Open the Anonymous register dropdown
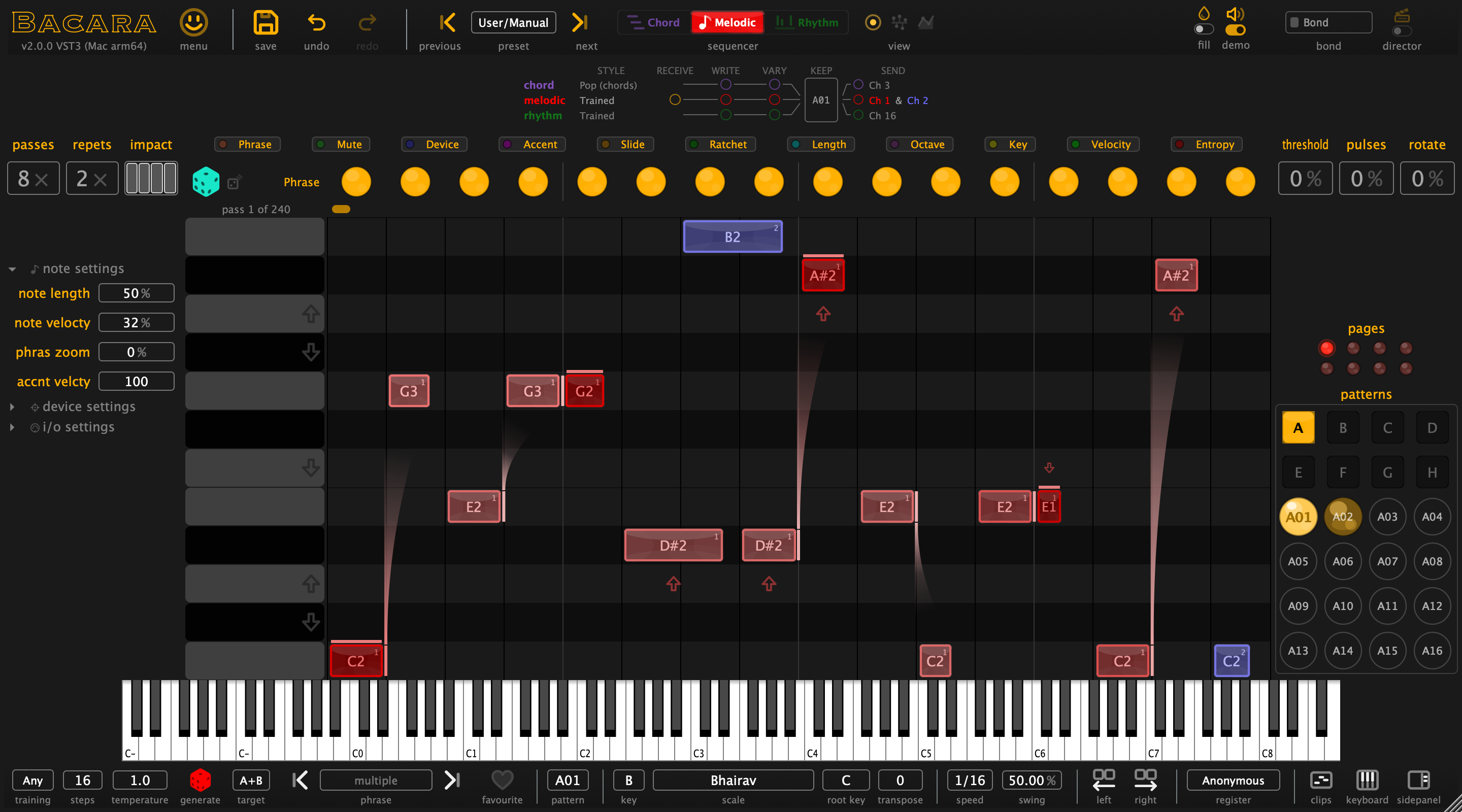This screenshot has width=1462, height=812. click(1233, 780)
